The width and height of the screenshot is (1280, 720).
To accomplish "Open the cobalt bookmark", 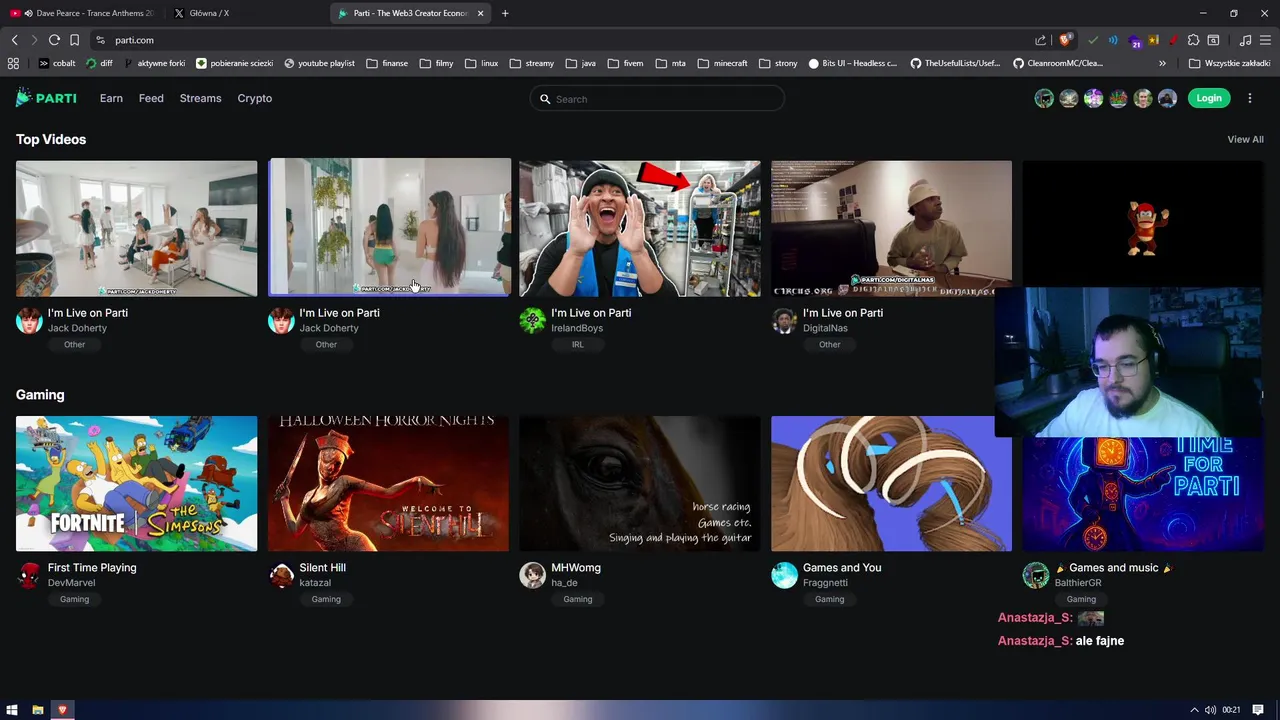I will [x=57, y=63].
